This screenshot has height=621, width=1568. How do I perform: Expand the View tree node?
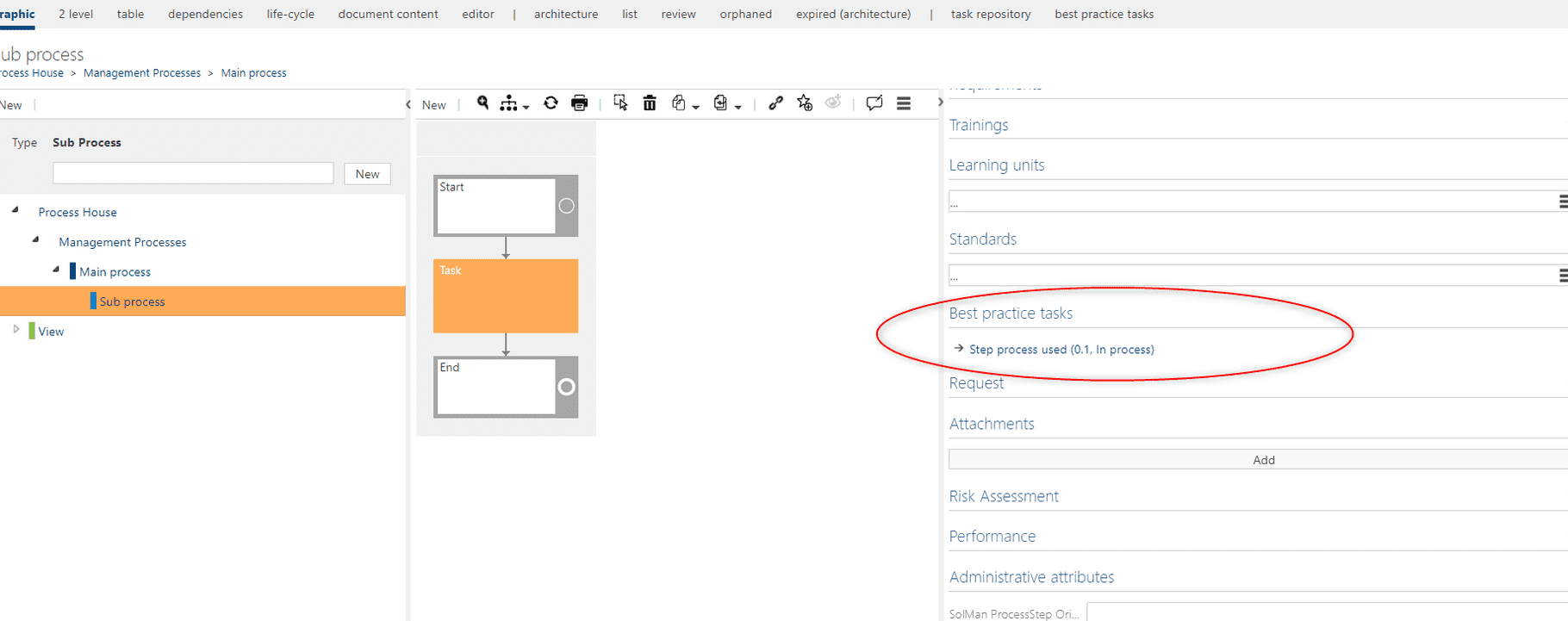(16, 330)
